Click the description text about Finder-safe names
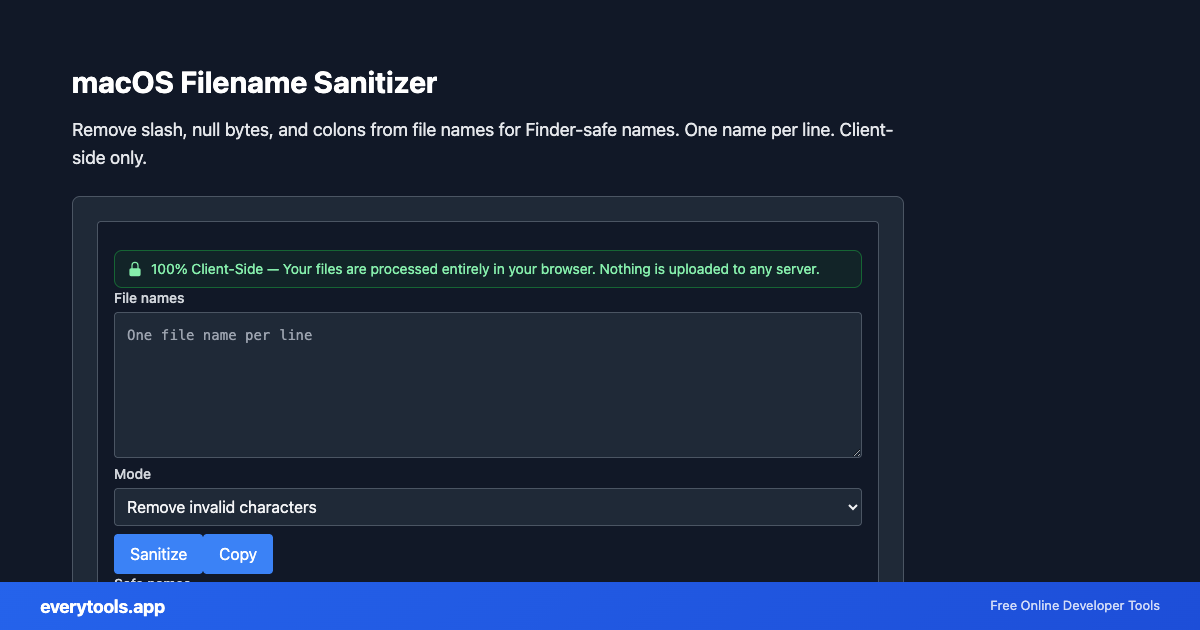This screenshot has width=1200, height=630. (482, 143)
